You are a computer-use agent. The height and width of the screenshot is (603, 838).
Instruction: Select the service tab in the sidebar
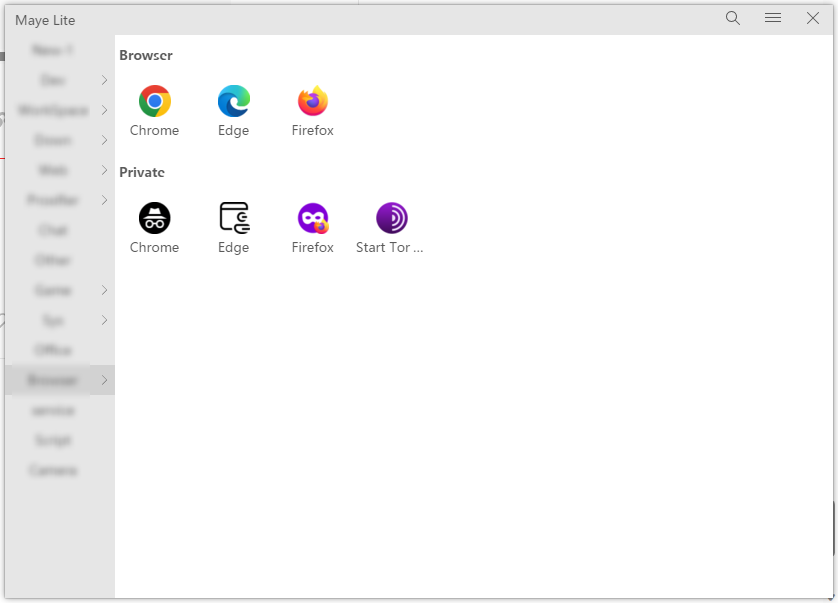click(52, 410)
